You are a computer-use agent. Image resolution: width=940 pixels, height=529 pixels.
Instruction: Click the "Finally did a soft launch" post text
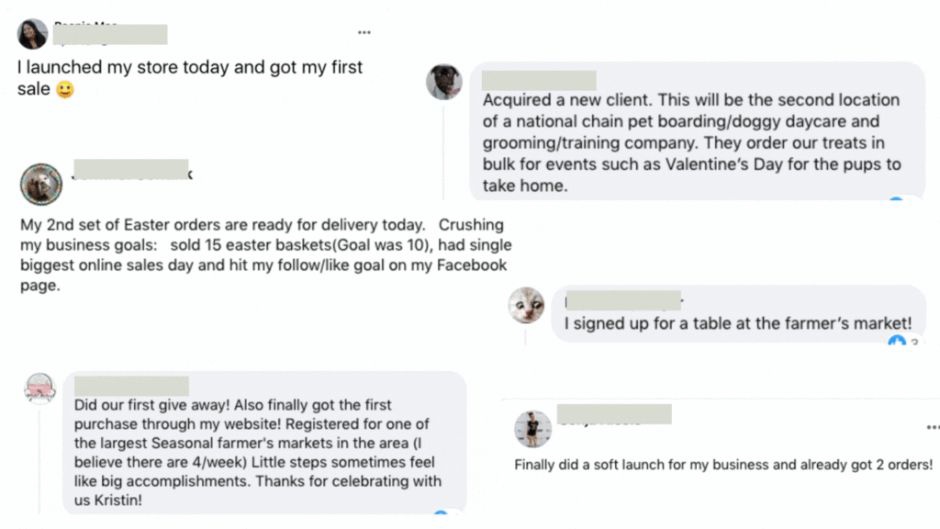tap(723, 465)
